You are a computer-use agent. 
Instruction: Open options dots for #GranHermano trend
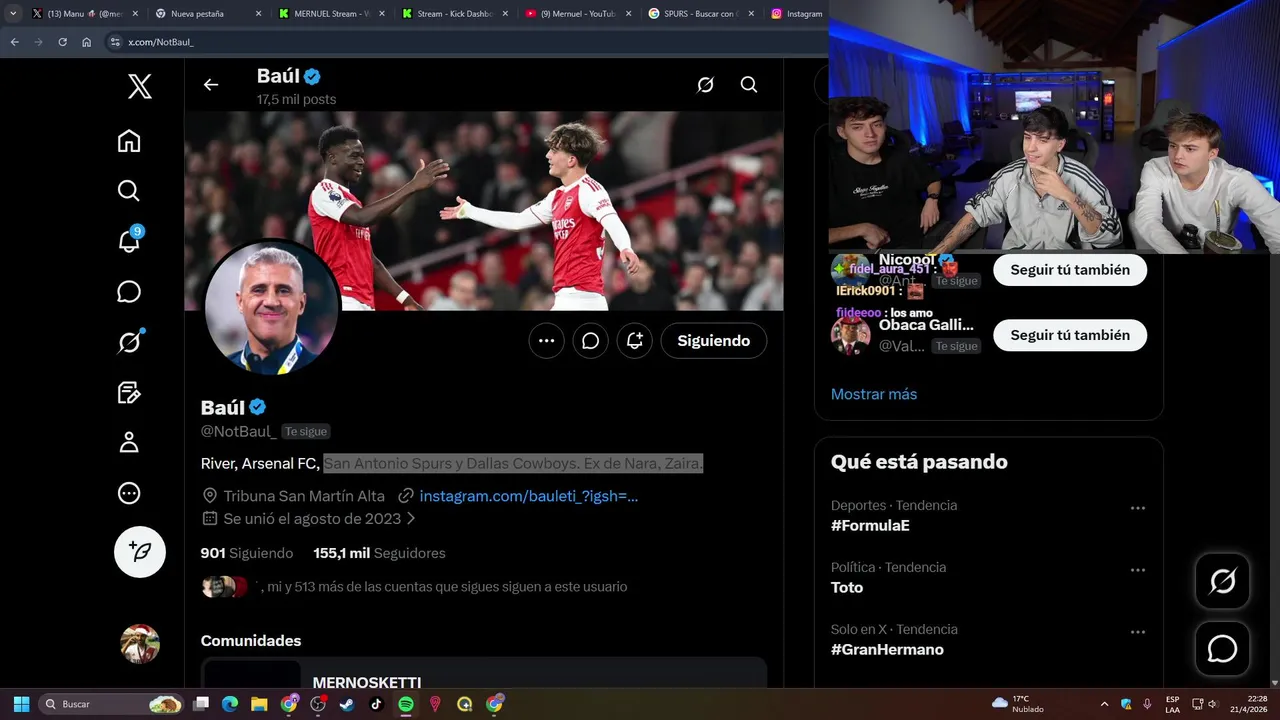pos(1138,632)
